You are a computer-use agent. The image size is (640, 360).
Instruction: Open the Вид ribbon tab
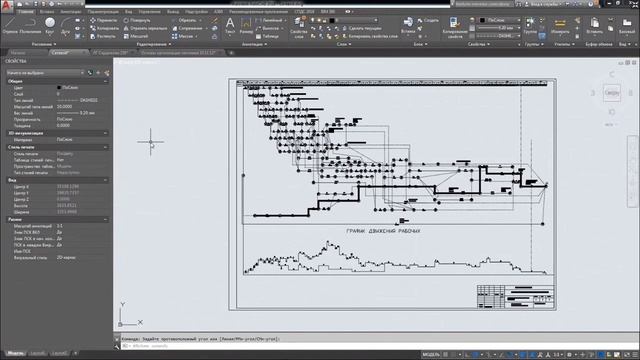pyautogui.click(x=129, y=12)
